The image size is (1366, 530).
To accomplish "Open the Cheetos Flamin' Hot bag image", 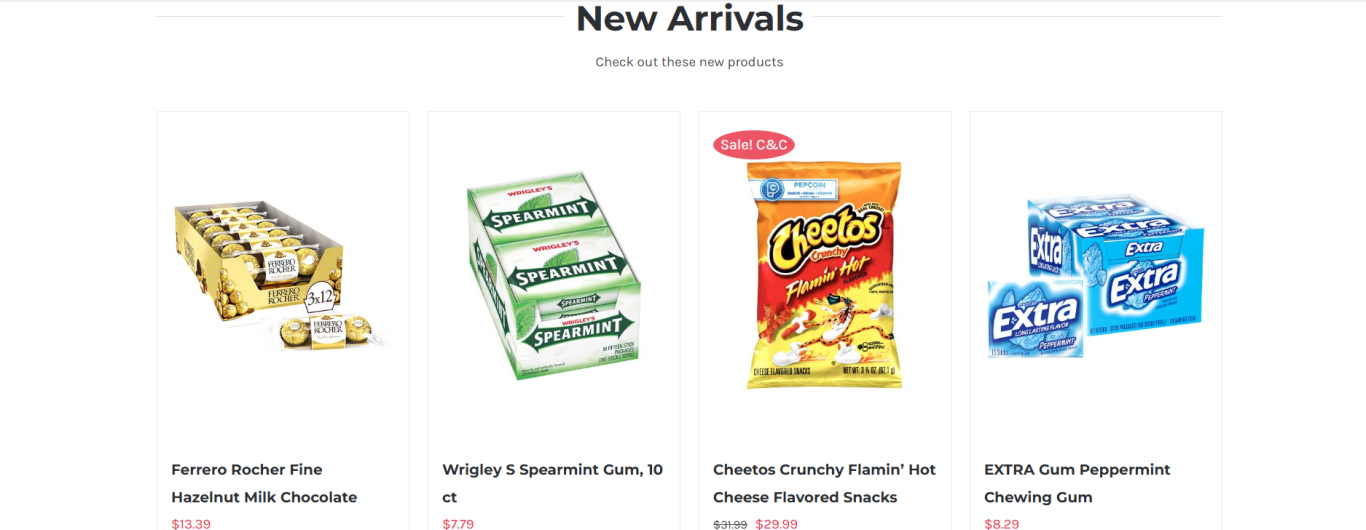I will pyautogui.click(x=825, y=275).
